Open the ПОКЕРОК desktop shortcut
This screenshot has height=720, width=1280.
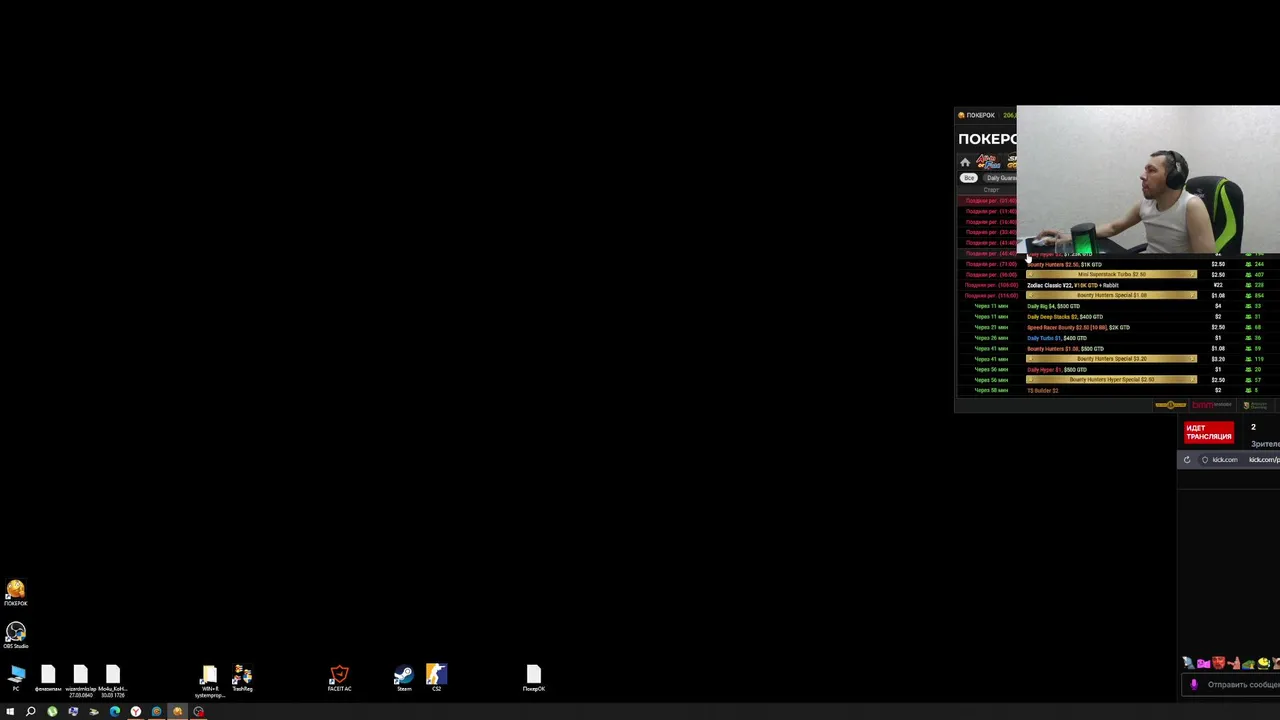[15, 593]
